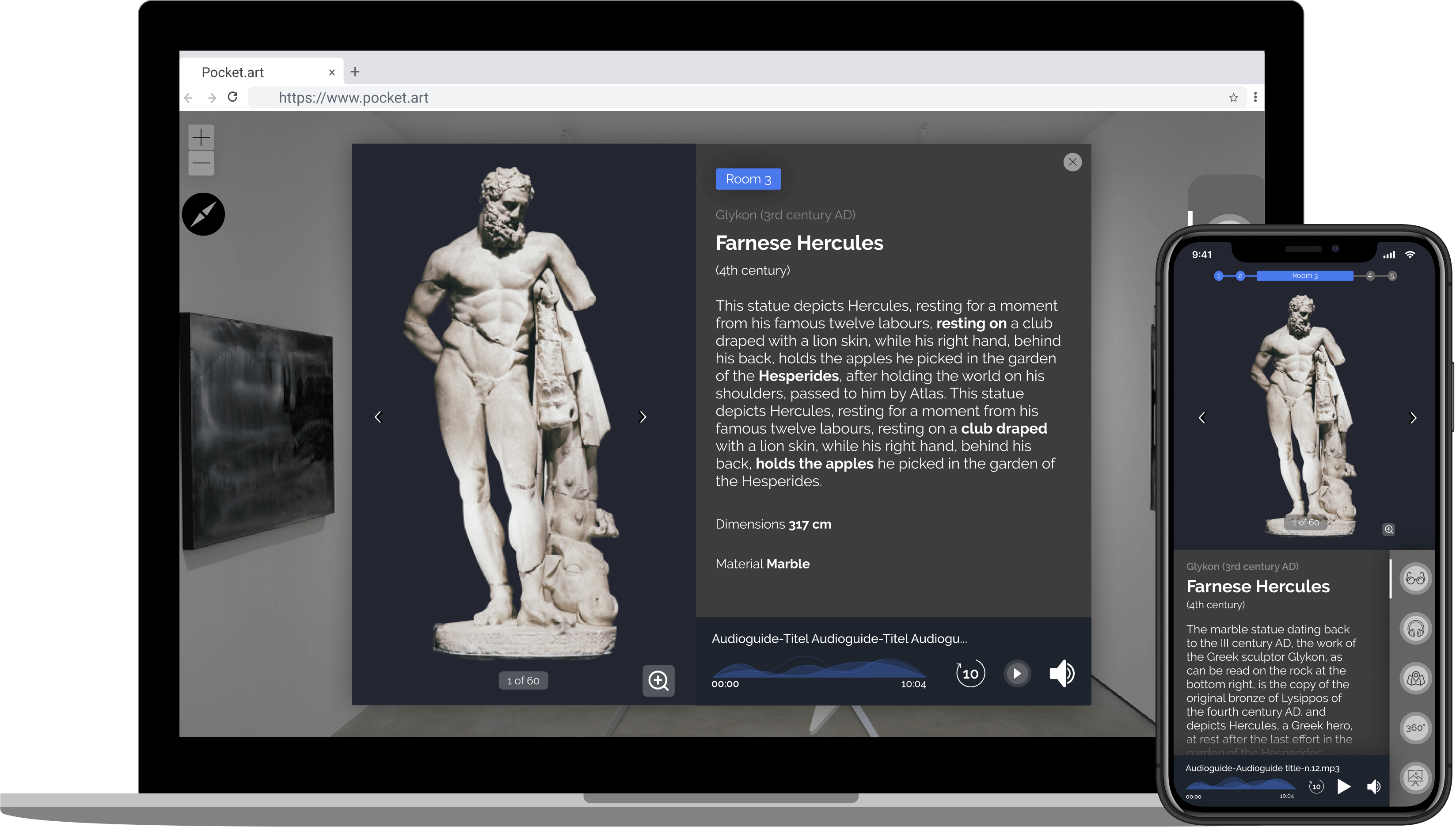Viewport: 1456px width, 827px height.
Task: Reload the Pocket.art page
Action: 233,97
